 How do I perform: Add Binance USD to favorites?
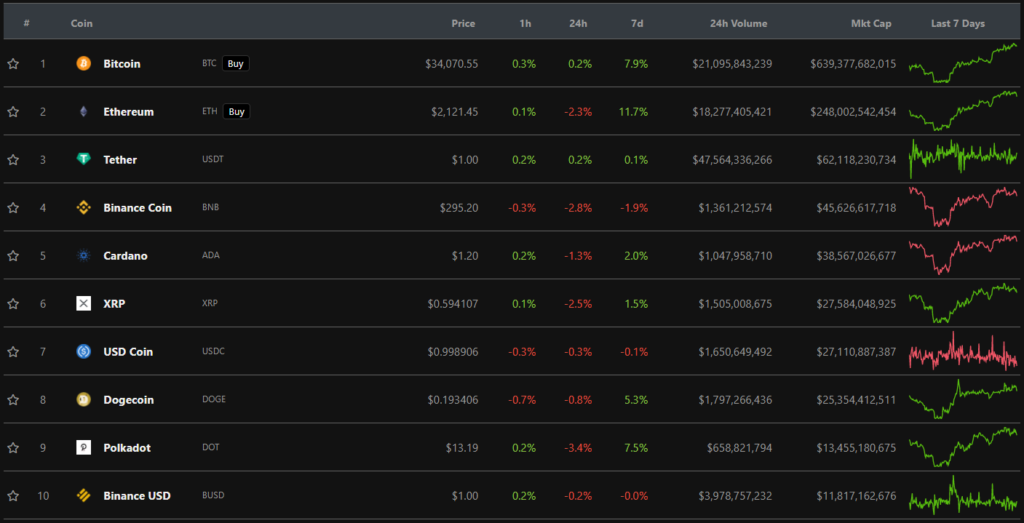[13, 496]
